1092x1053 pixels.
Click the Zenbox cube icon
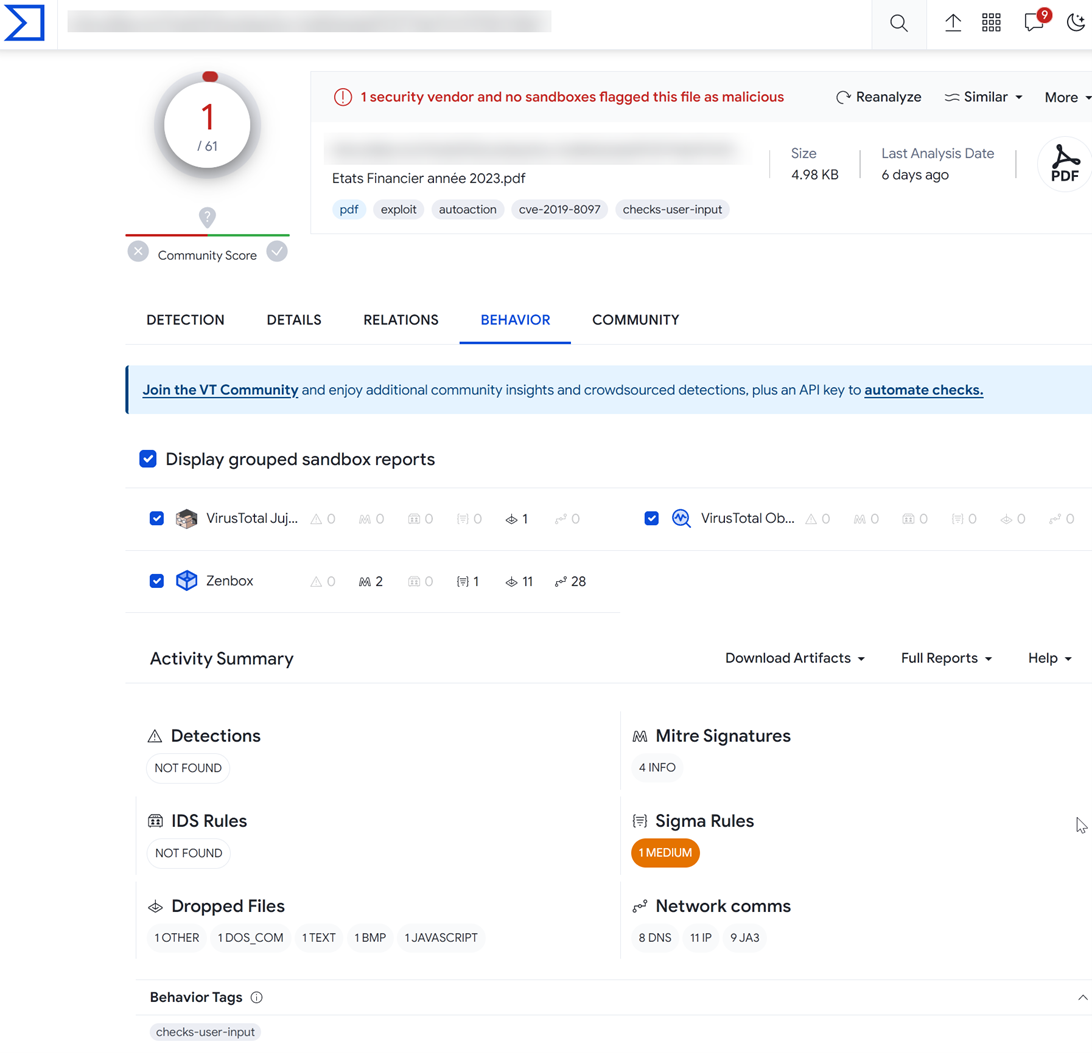187,581
